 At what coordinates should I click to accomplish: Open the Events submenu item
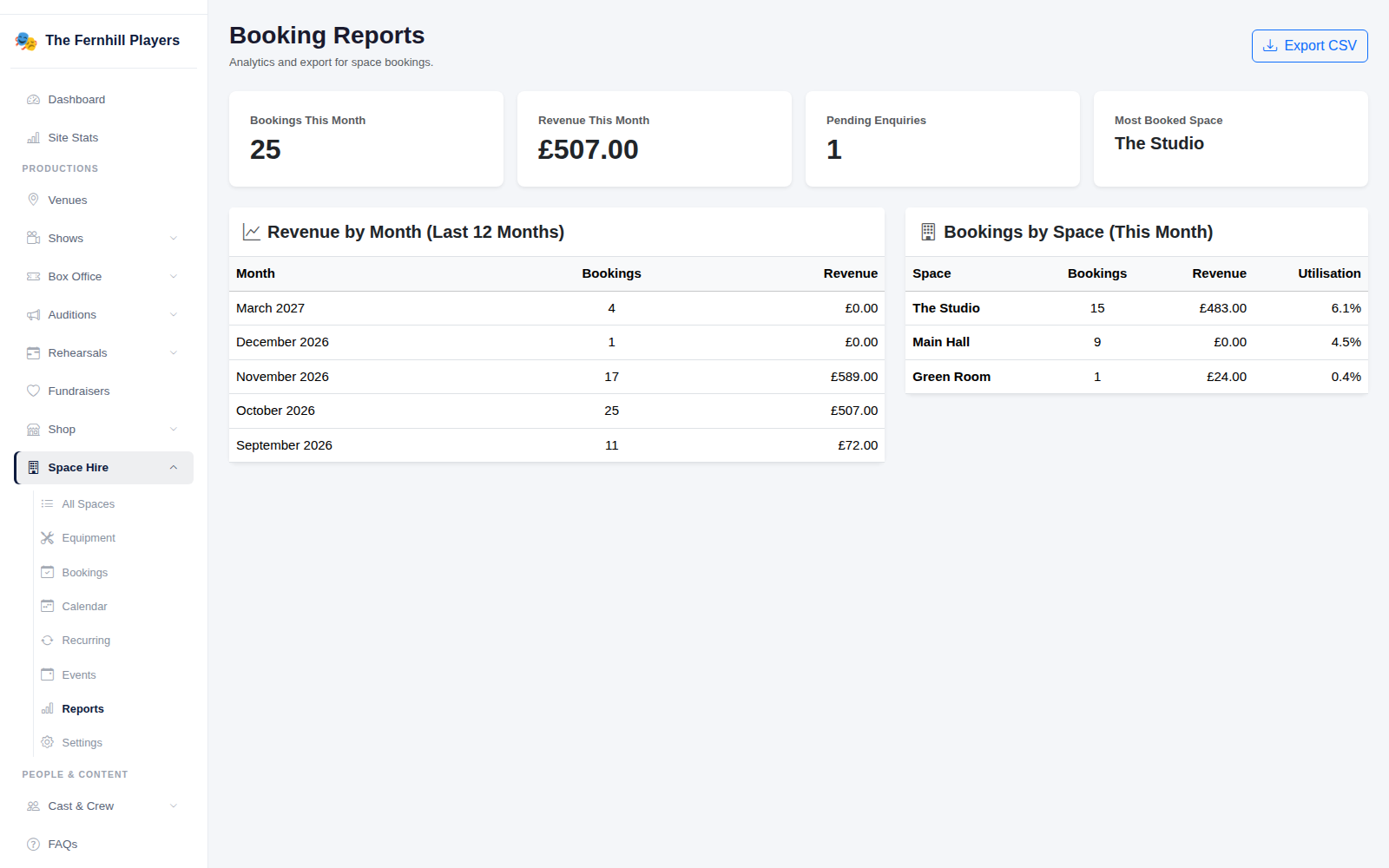113,675
